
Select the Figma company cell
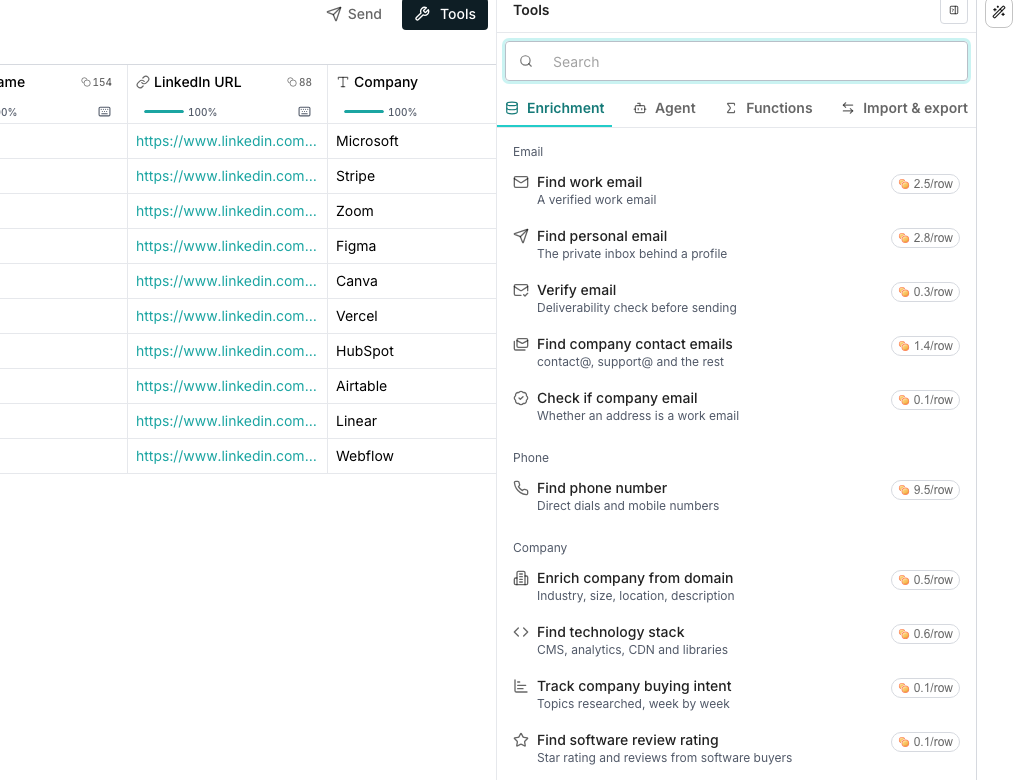coord(412,247)
